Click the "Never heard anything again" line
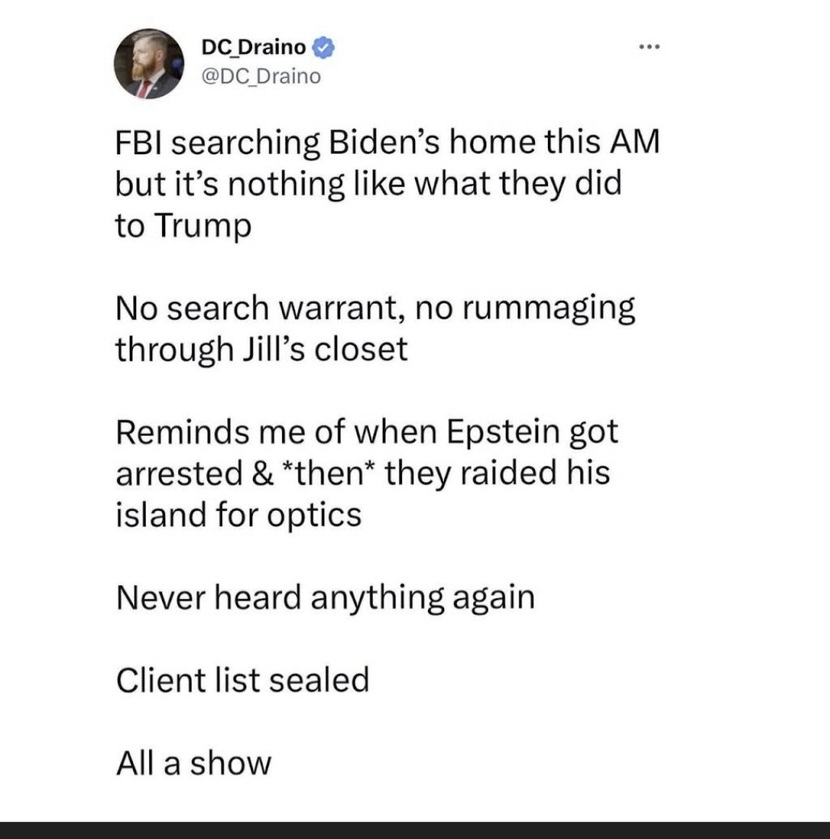 coord(325,598)
